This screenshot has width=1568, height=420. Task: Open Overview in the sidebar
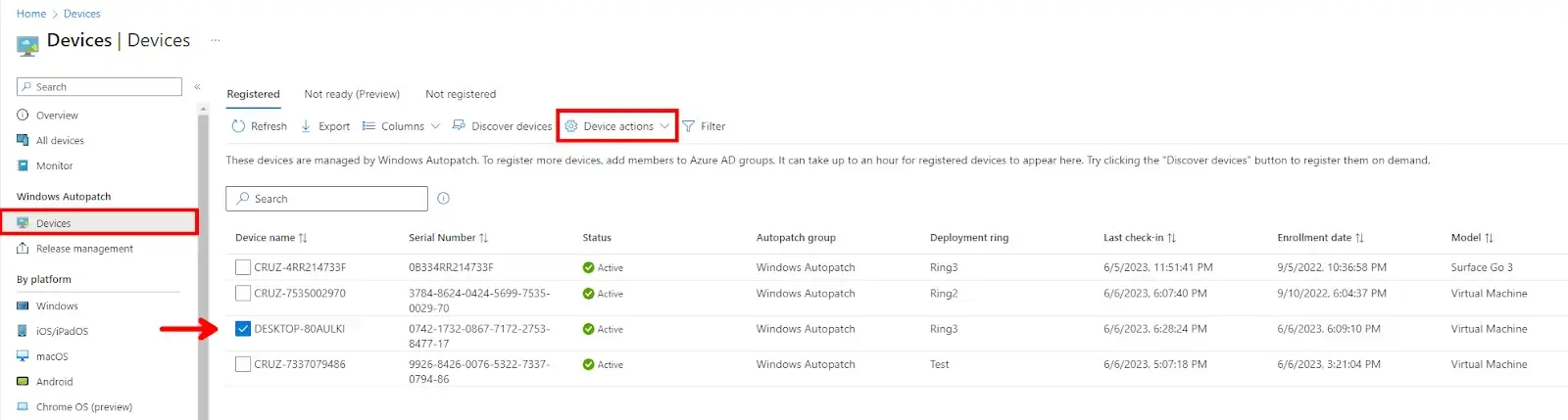57,115
